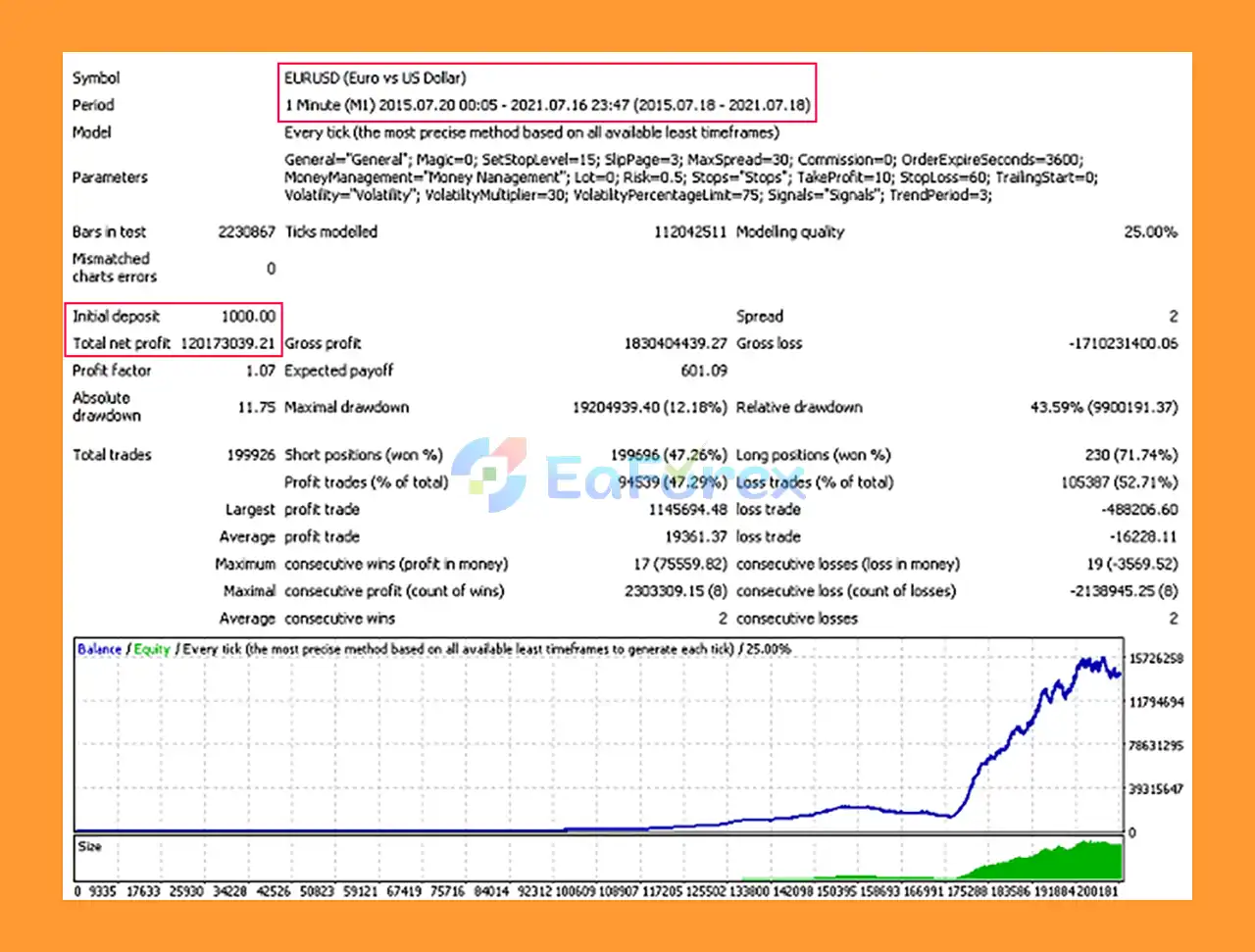Click the Initial deposit value 1000.00
Image resolution: width=1255 pixels, height=952 pixels.
(x=248, y=316)
